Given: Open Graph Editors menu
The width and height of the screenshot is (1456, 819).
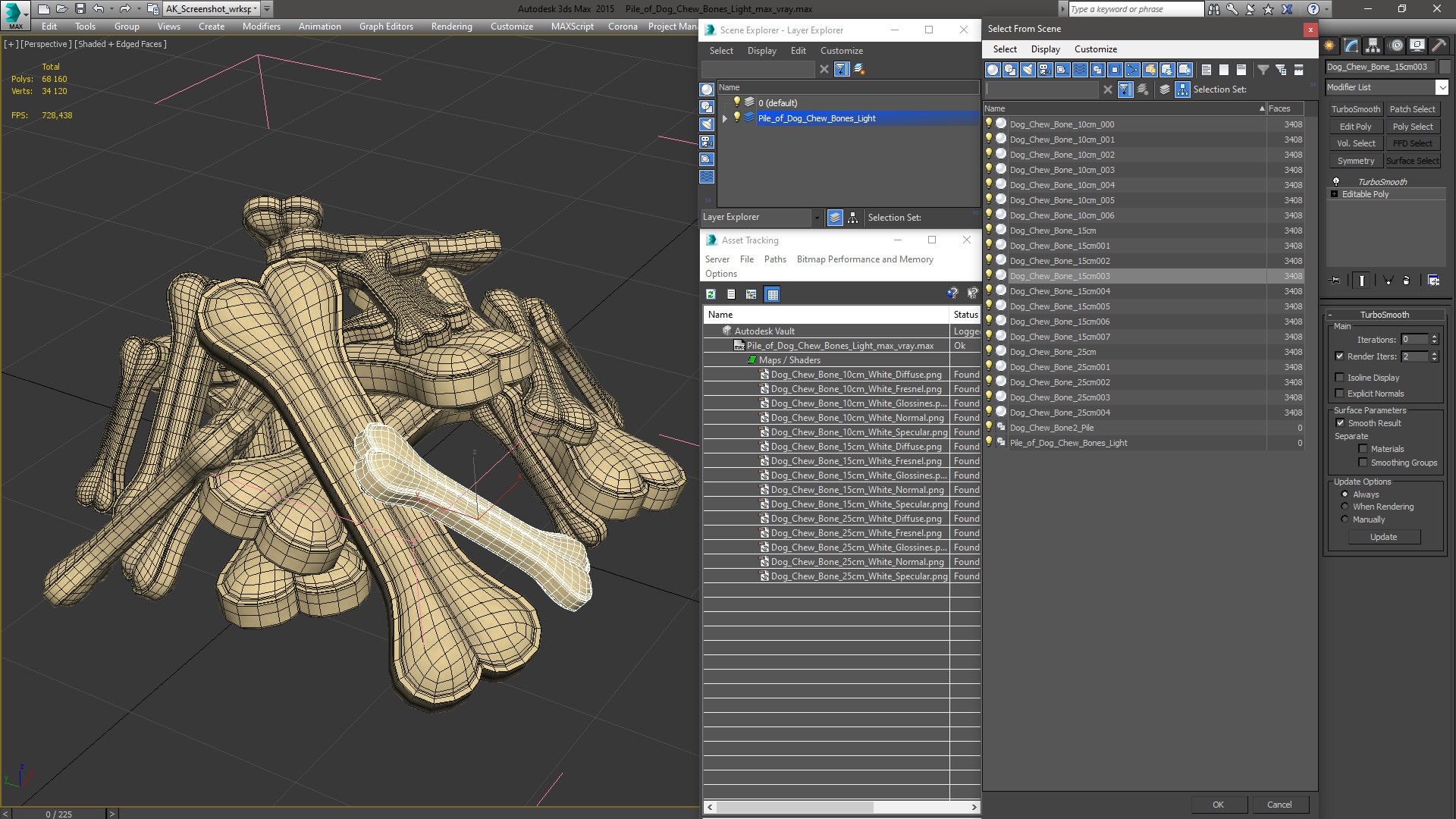Looking at the screenshot, I should click(x=386, y=27).
